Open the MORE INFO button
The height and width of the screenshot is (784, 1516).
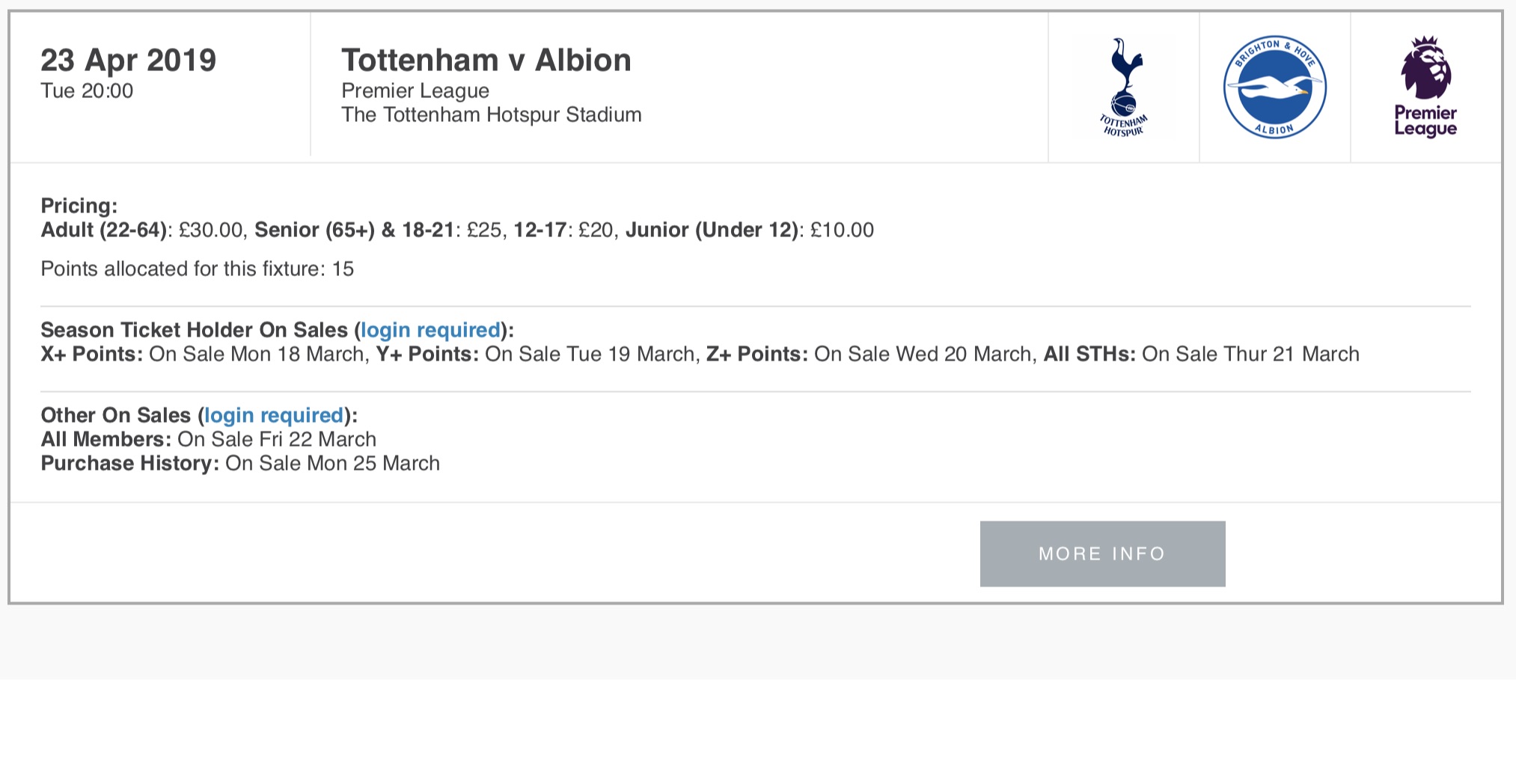1102,554
